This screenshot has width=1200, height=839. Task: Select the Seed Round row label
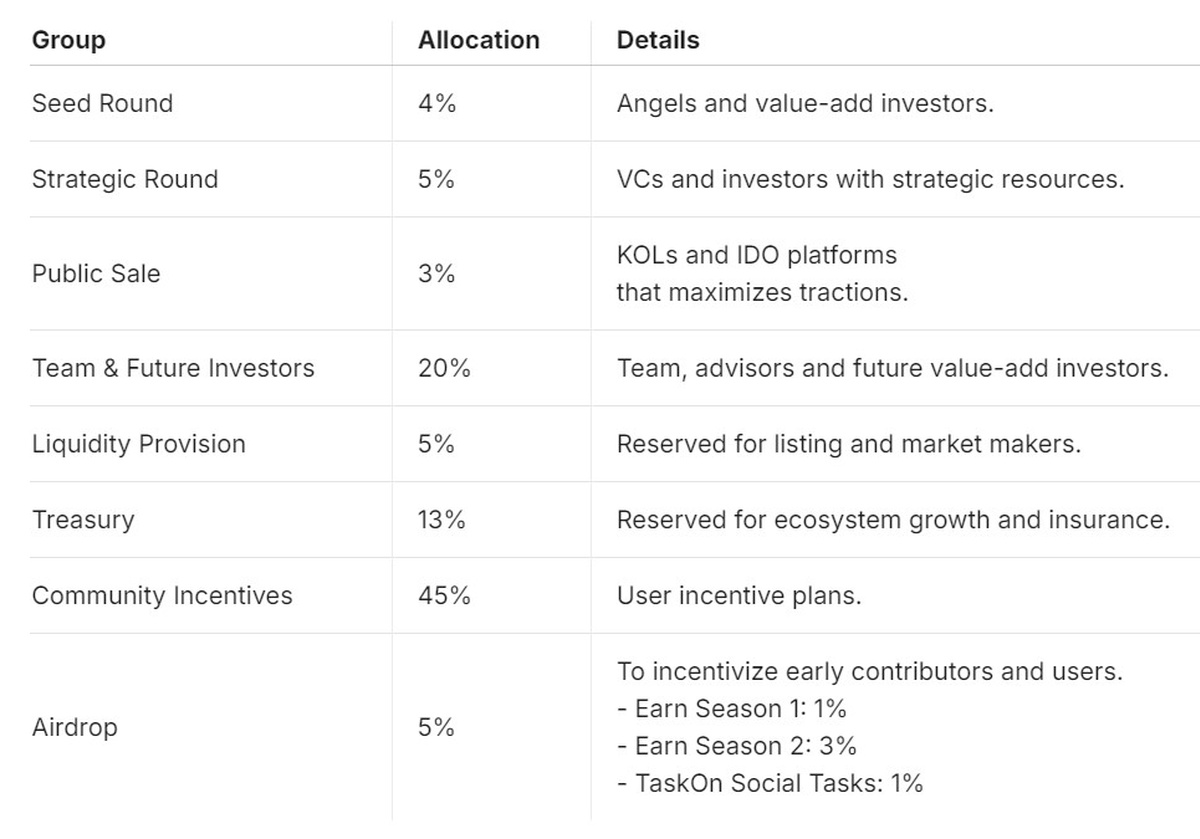(x=102, y=104)
